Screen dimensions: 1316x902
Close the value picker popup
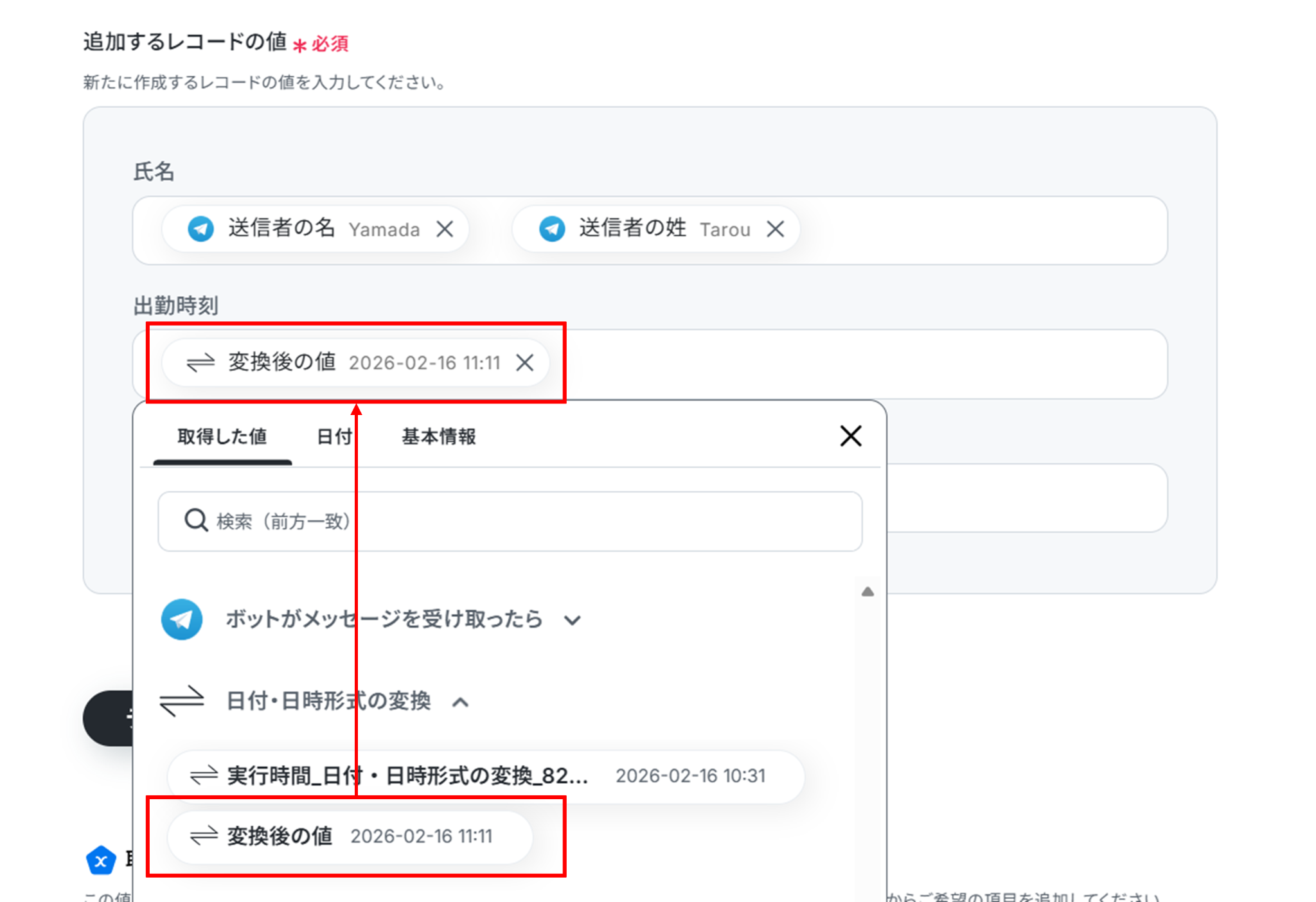point(851,436)
